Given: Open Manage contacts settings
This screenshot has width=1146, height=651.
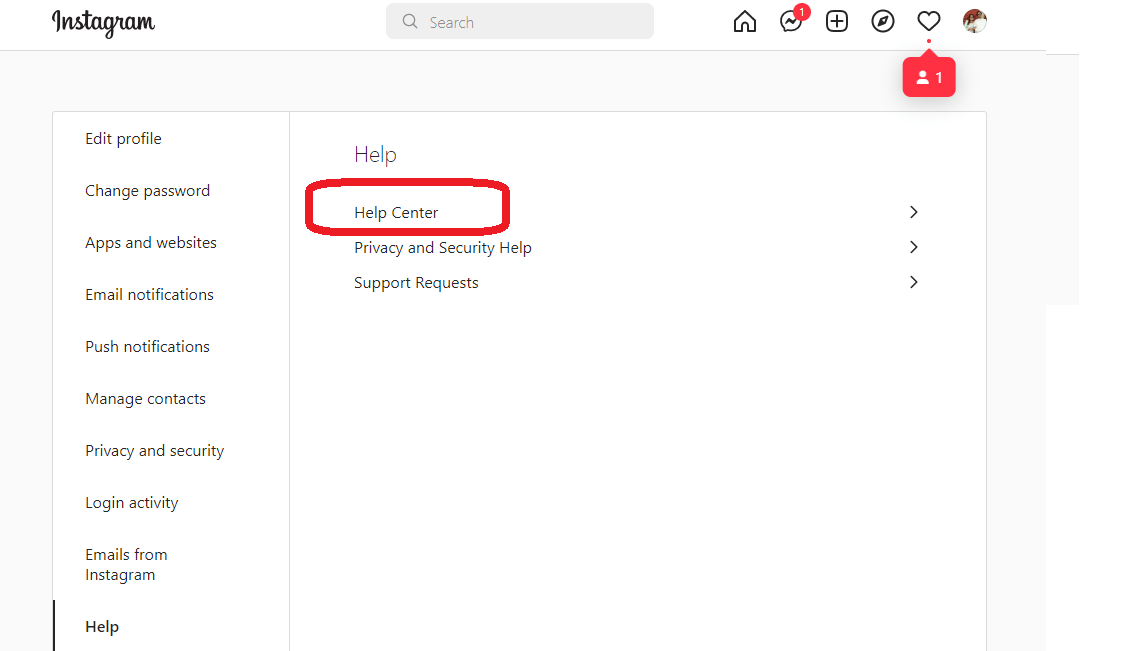Looking at the screenshot, I should point(145,399).
